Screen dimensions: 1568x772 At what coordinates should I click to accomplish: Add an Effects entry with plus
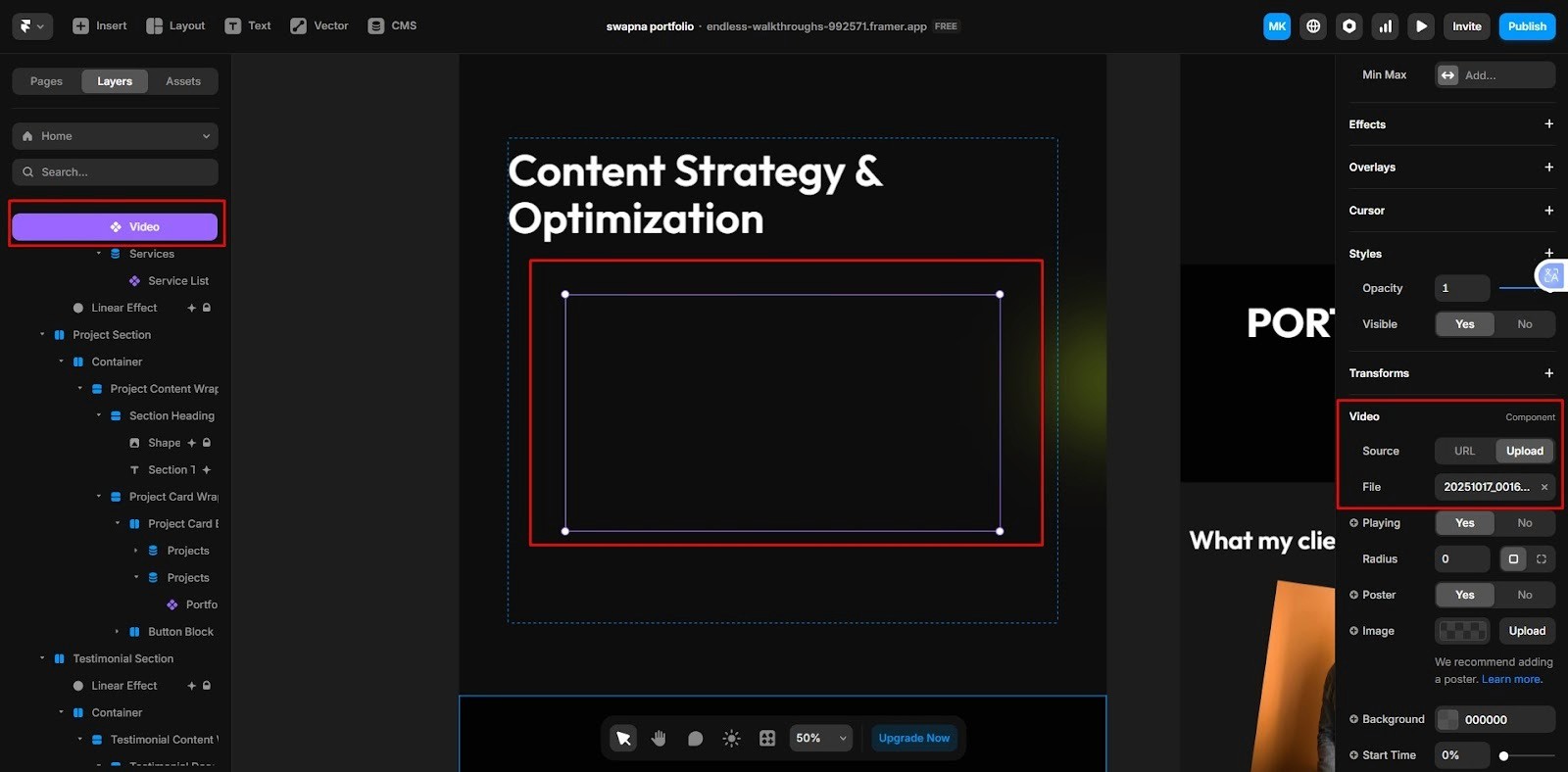click(1548, 124)
